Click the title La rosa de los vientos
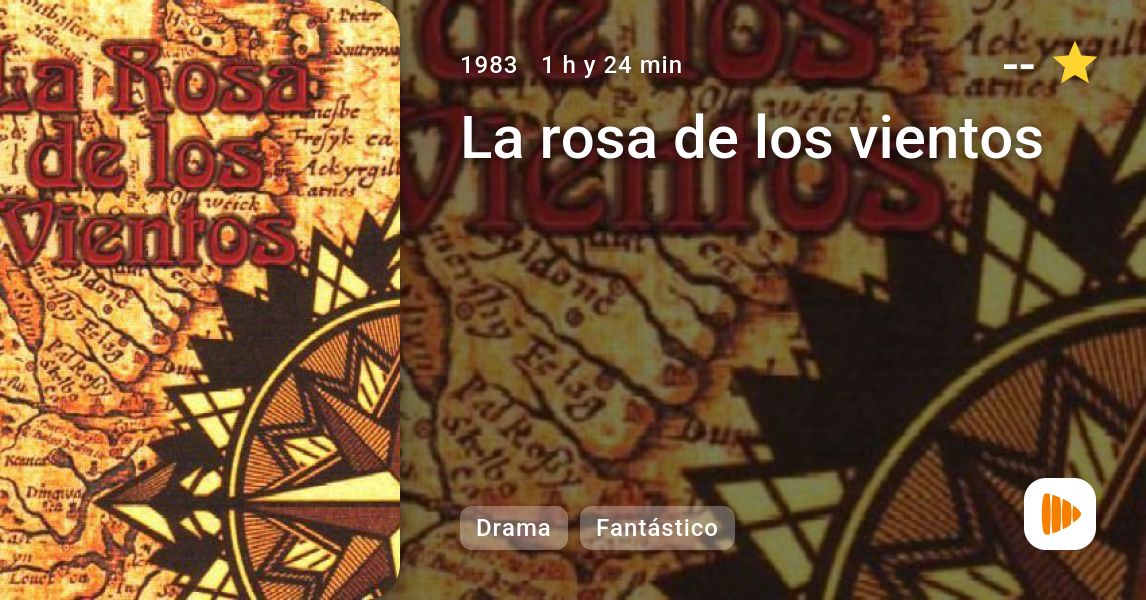Image resolution: width=1146 pixels, height=600 pixels. pyautogui.click(x=751, y=137)
